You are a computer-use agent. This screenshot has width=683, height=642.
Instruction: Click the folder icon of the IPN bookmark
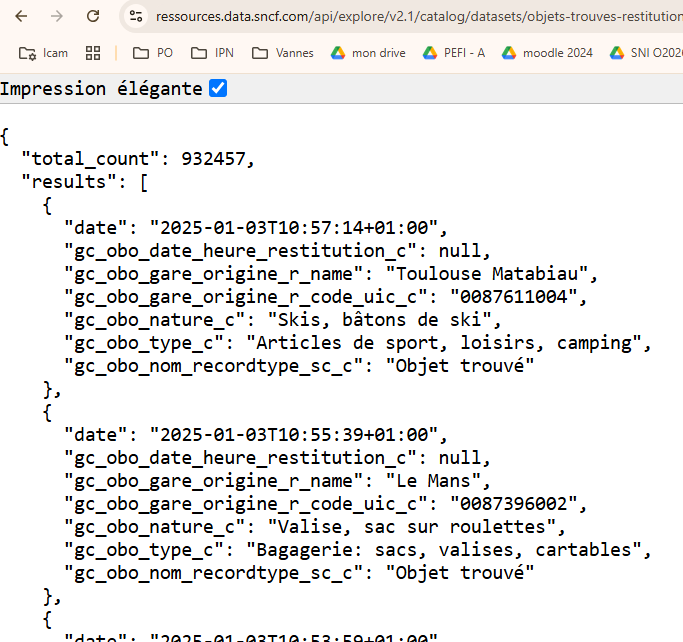(199, 53)
